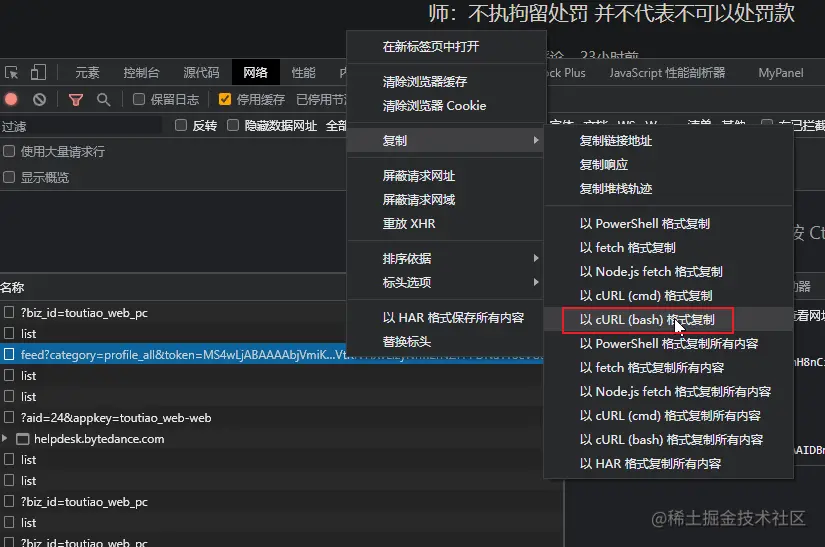This screenshot has height=547, width=825.
Task: Clear the network log icon
Action: [39, 99]
